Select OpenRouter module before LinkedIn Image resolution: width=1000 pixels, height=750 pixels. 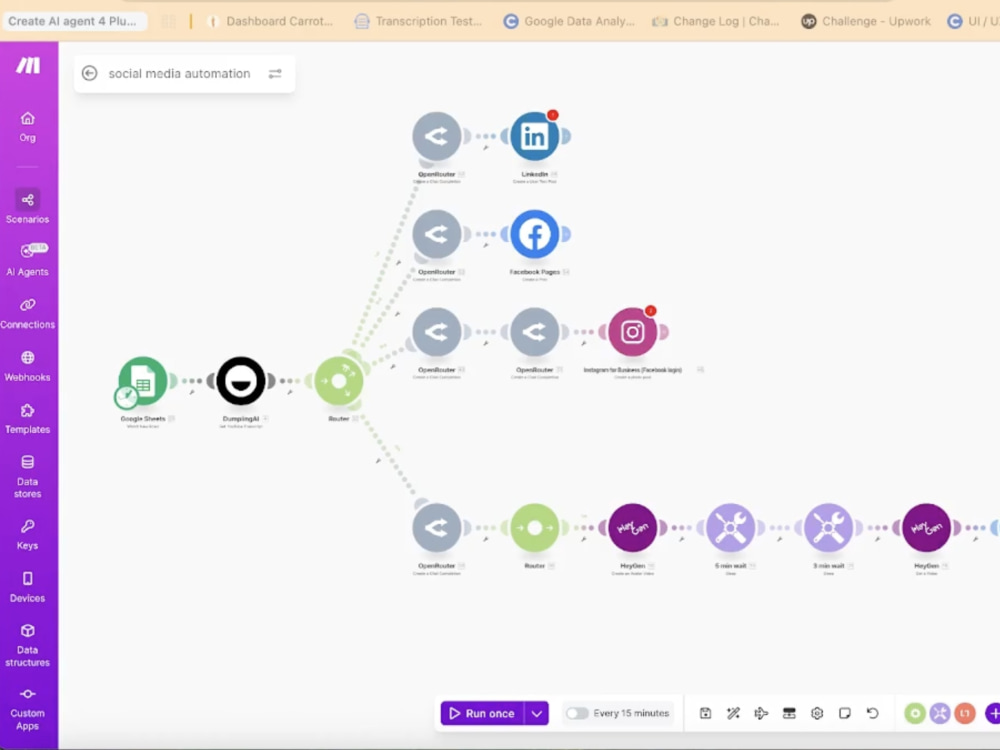[437, 136]
